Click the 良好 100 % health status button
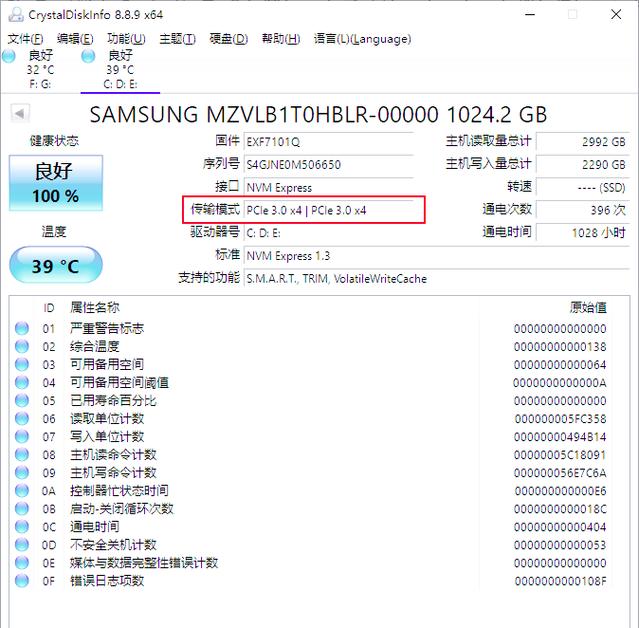Image resolution: width=639 pixels, height=628 pixels. coord(56,183)
